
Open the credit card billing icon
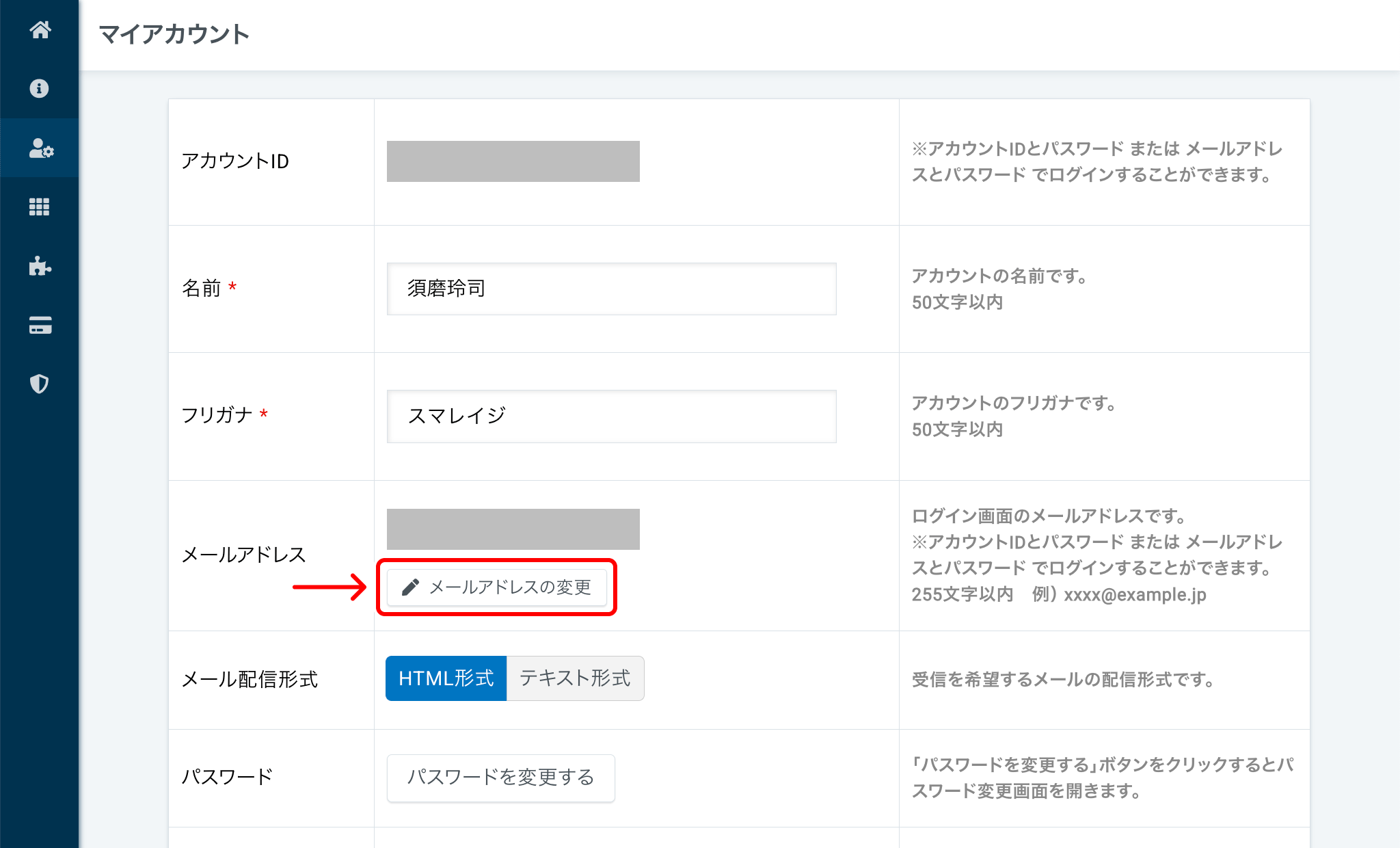click(40, 326)
